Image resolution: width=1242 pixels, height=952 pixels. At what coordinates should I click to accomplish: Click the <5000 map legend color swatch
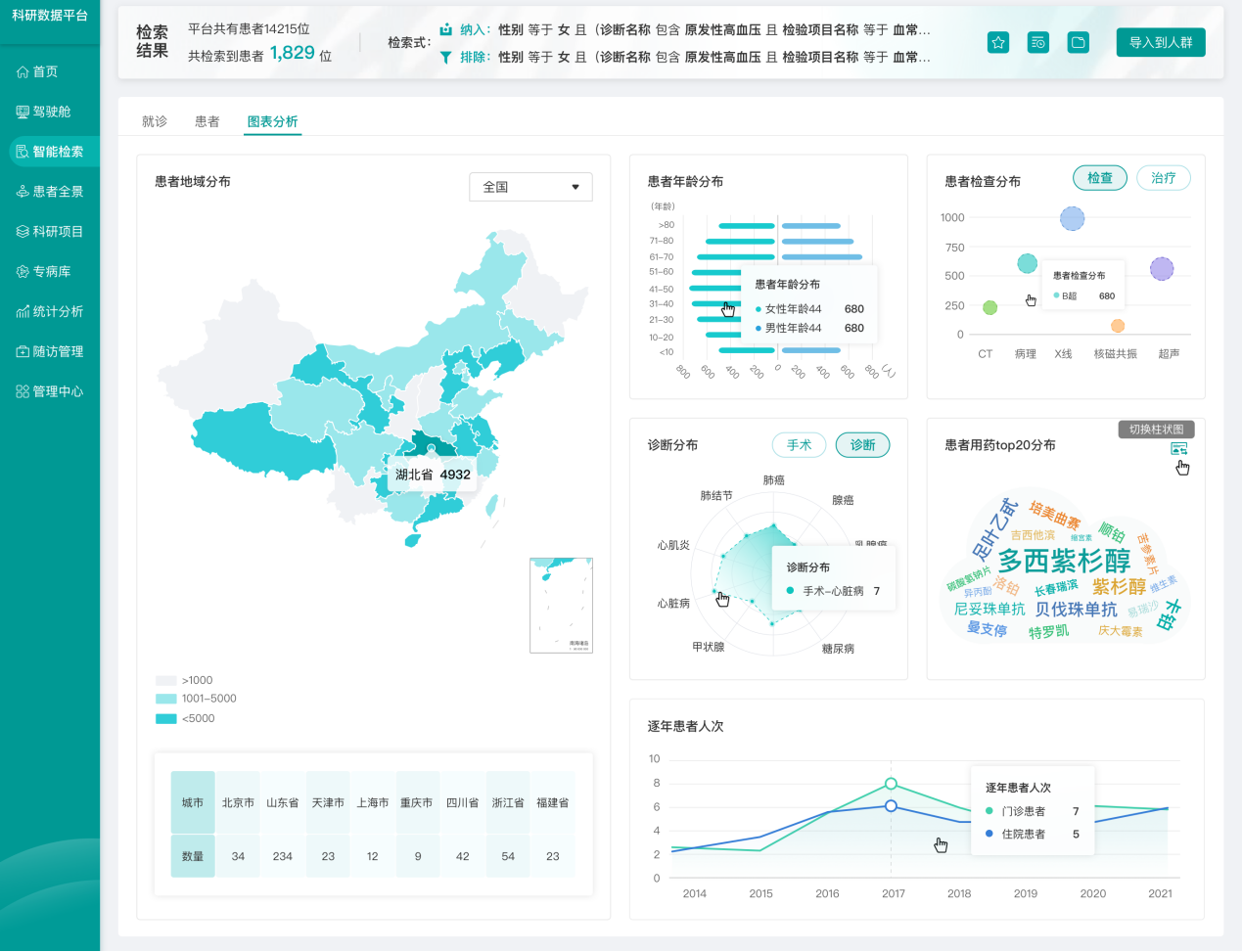(x=165, y=718)
